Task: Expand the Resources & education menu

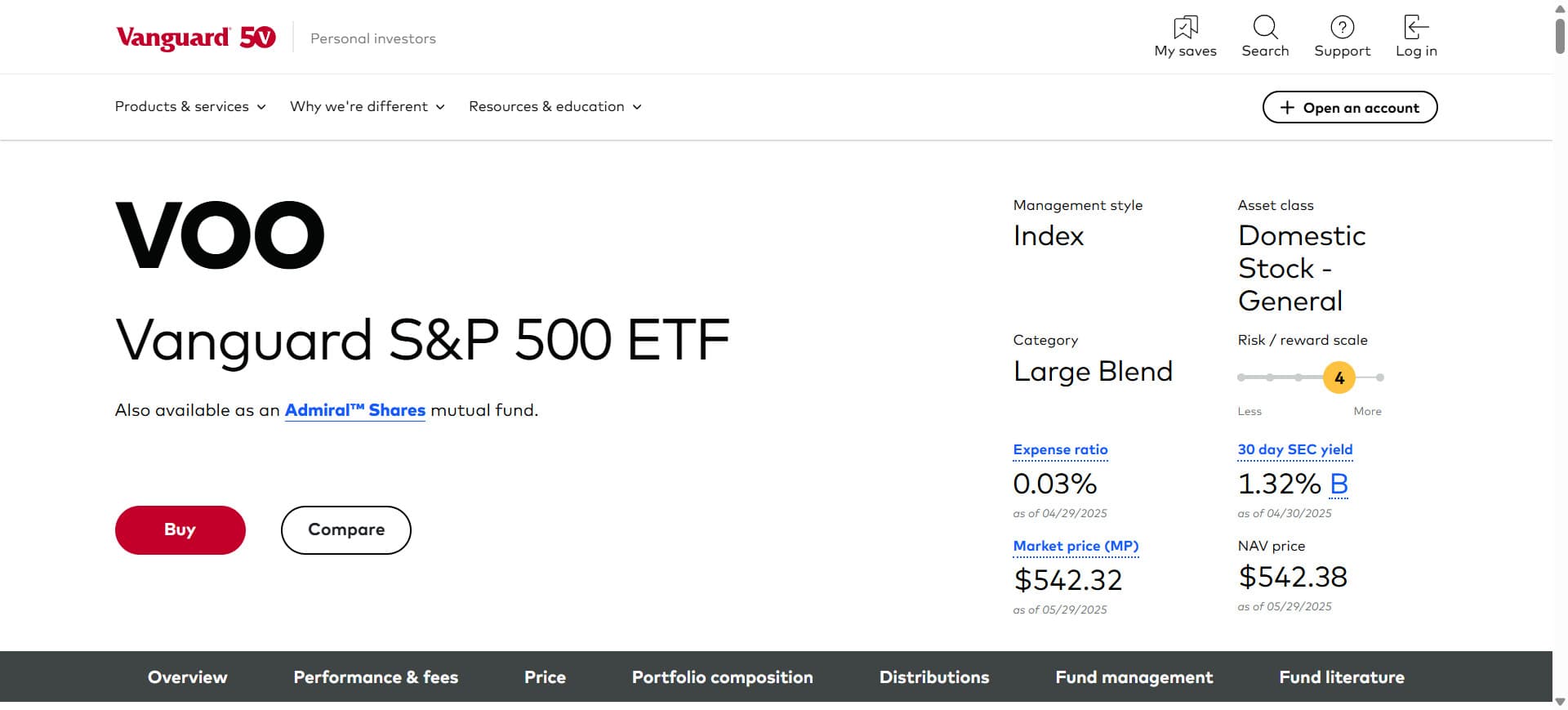Action: 555,106
